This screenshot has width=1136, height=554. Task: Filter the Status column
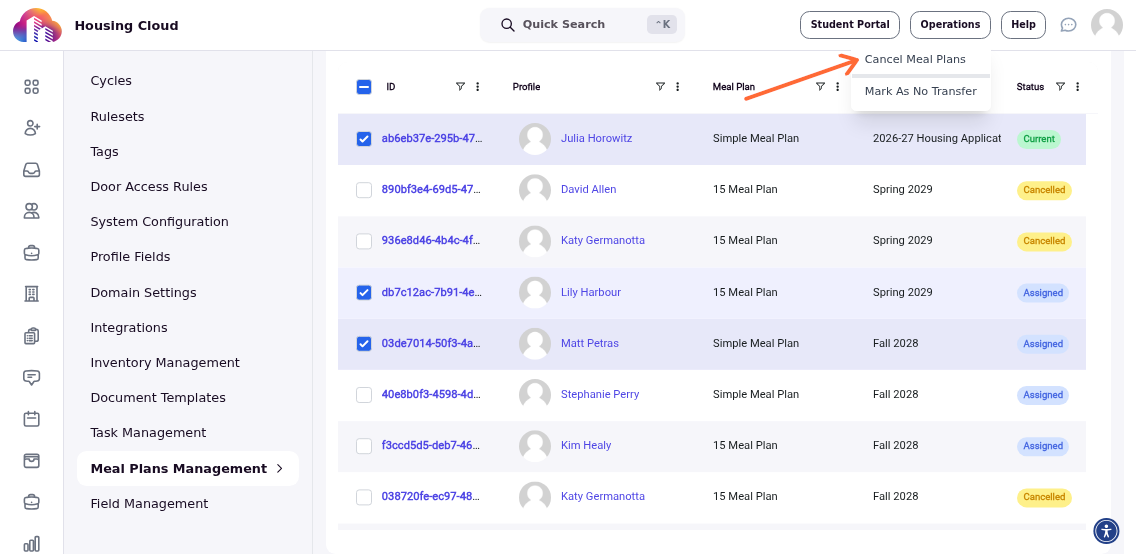click(x=1060, y=87)
